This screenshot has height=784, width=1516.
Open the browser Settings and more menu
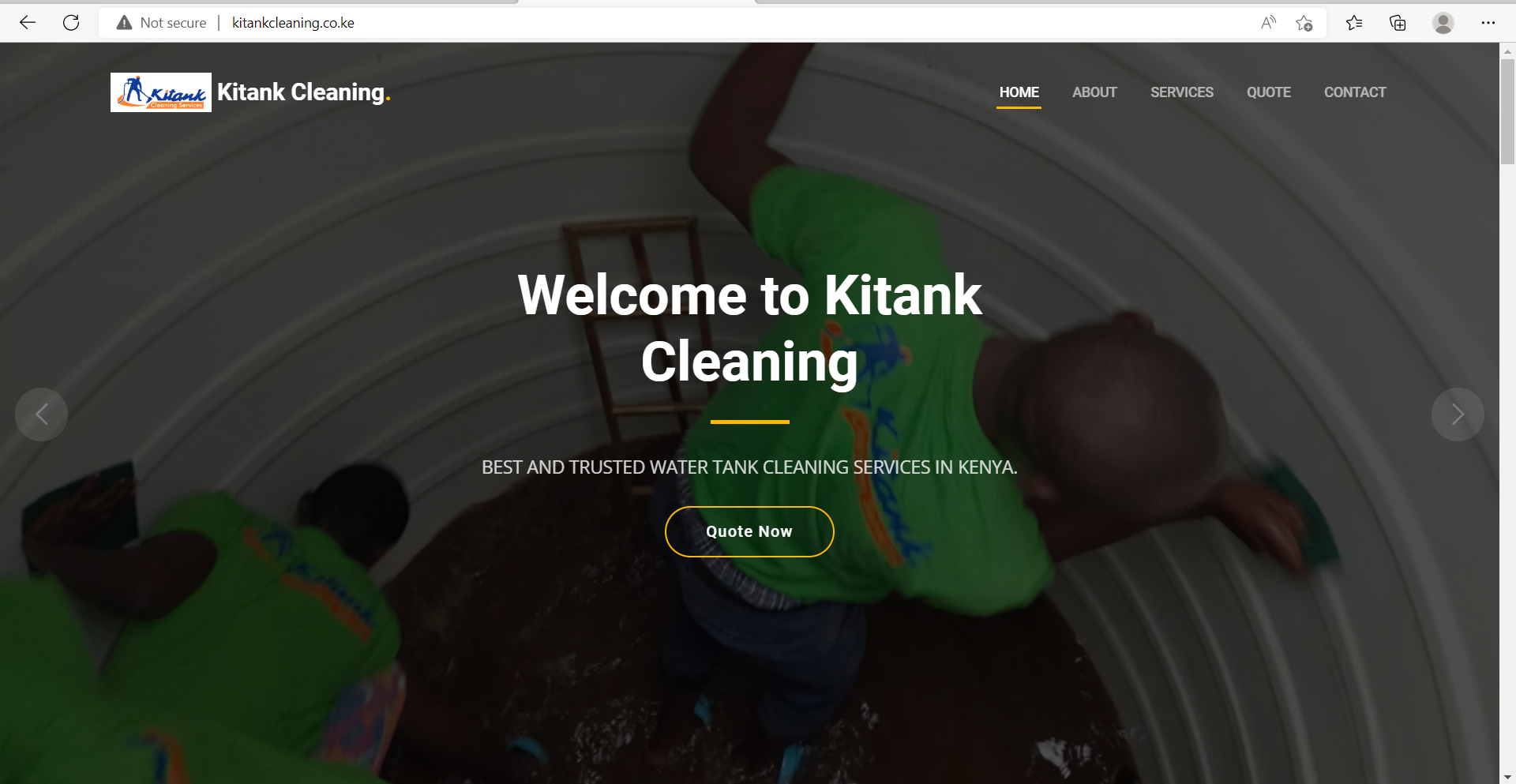pyautogui.click(x=1488, y=23)
